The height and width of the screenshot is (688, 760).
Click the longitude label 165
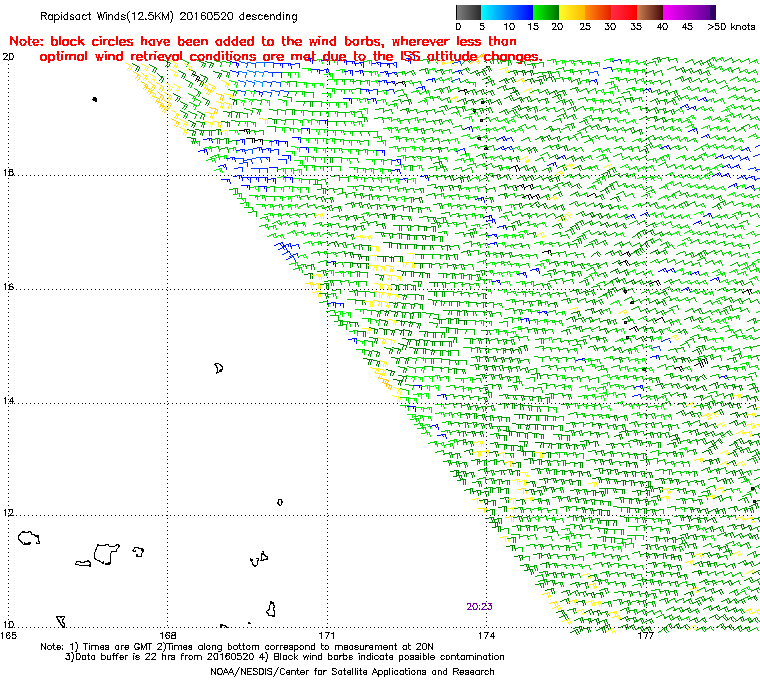click(9, 635)
